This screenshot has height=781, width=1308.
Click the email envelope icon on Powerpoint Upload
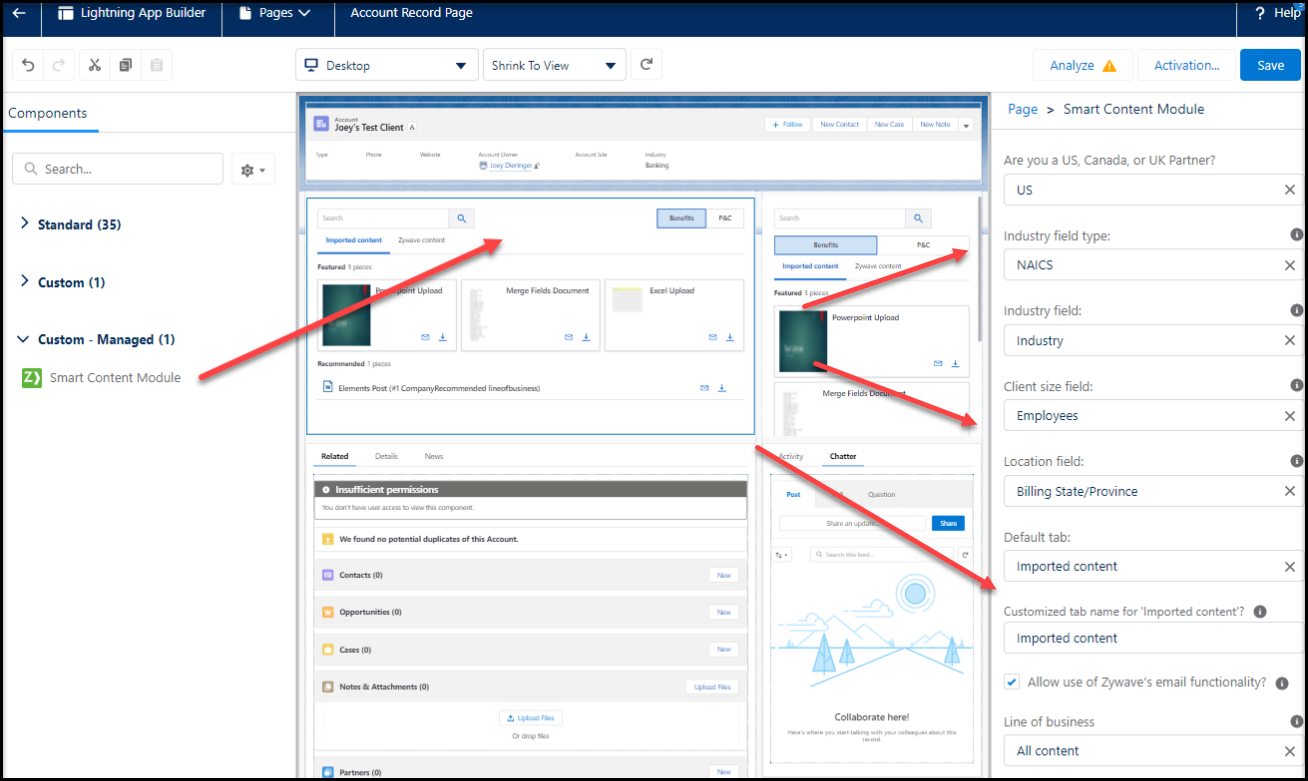(424, 338)
